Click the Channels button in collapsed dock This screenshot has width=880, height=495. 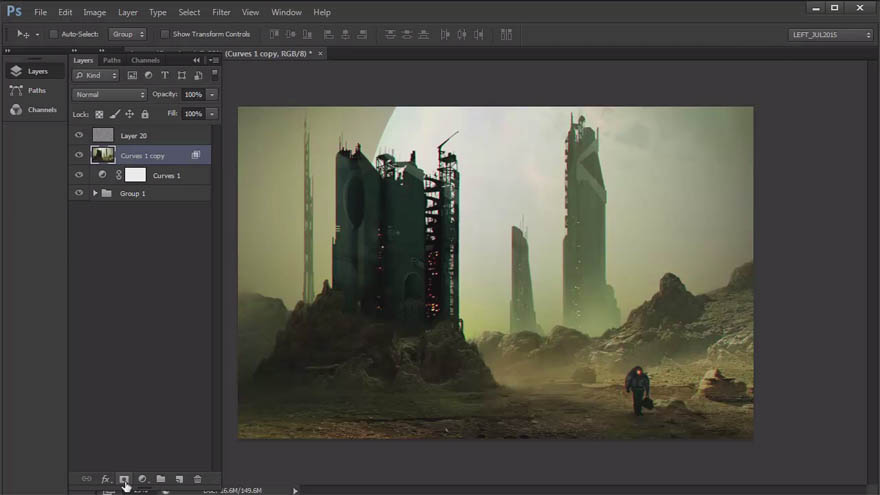34,109
